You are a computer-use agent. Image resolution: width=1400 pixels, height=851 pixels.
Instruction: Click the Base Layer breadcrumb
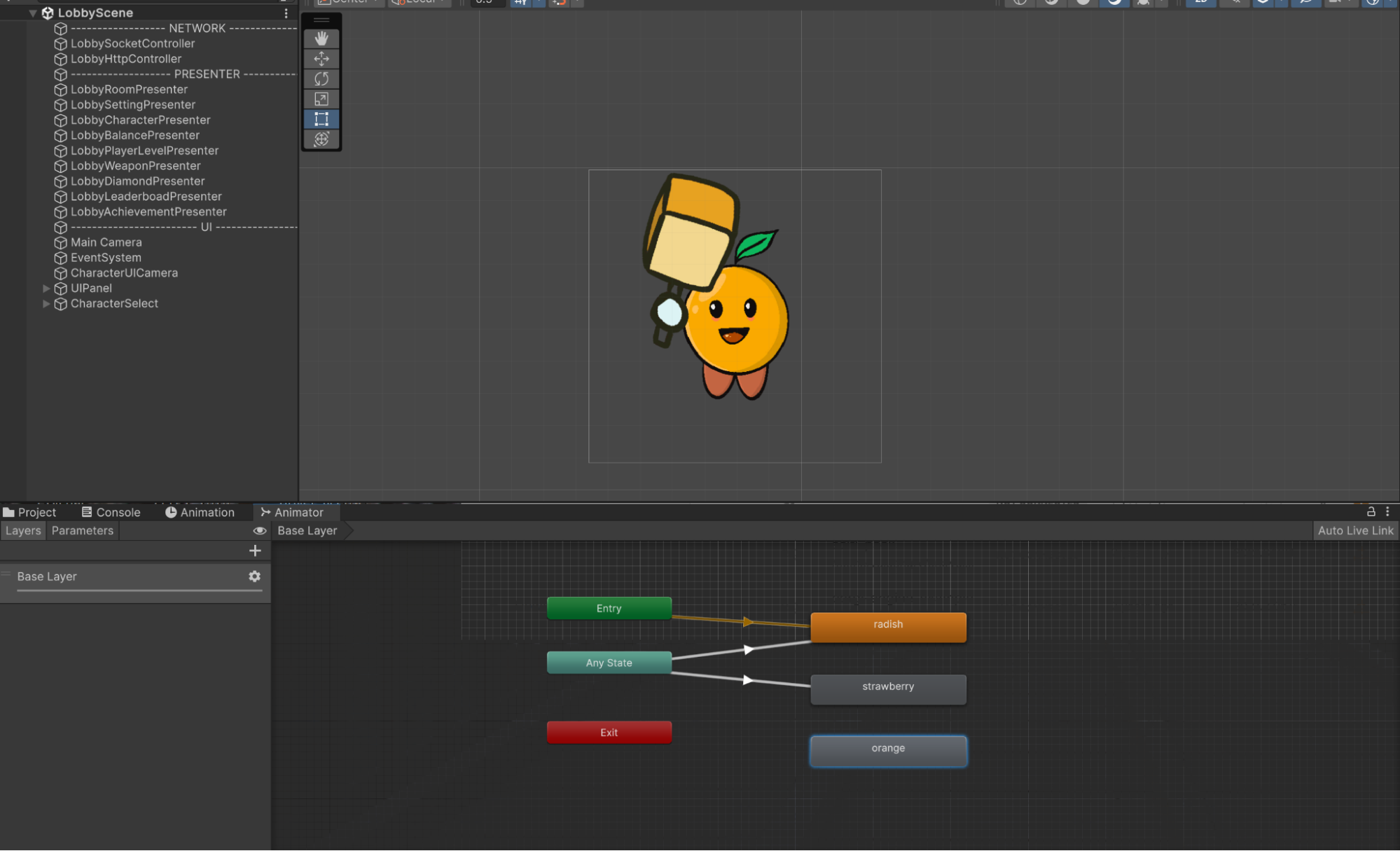(307, 531)
